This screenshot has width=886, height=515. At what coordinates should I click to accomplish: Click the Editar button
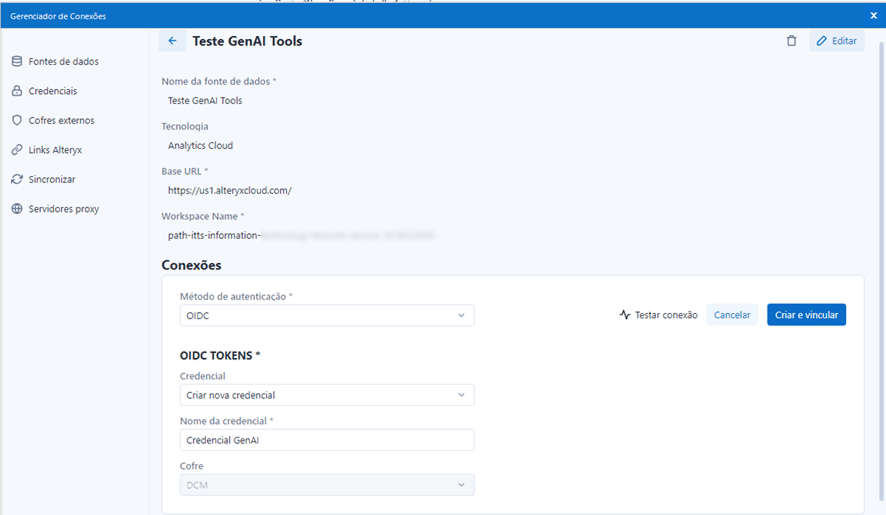836,41
